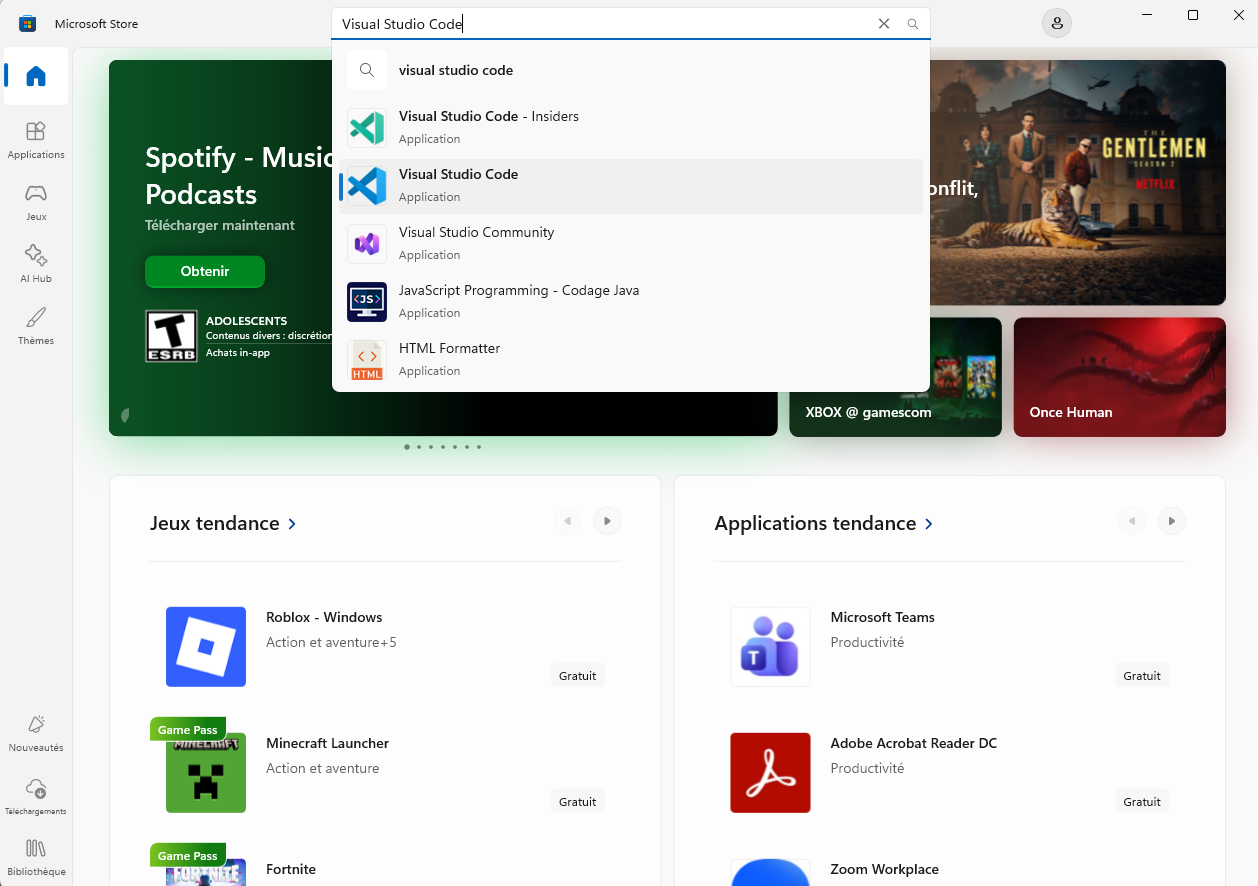
Task: Click the Game Pass badge on Minecraft
Action: click(188, 730)
